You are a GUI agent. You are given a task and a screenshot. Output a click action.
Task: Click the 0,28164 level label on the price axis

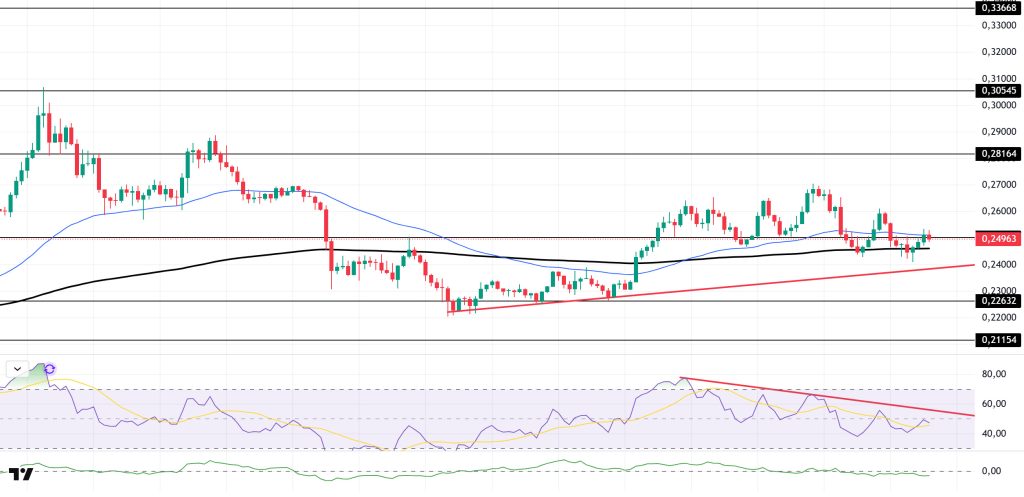[997, 154]
